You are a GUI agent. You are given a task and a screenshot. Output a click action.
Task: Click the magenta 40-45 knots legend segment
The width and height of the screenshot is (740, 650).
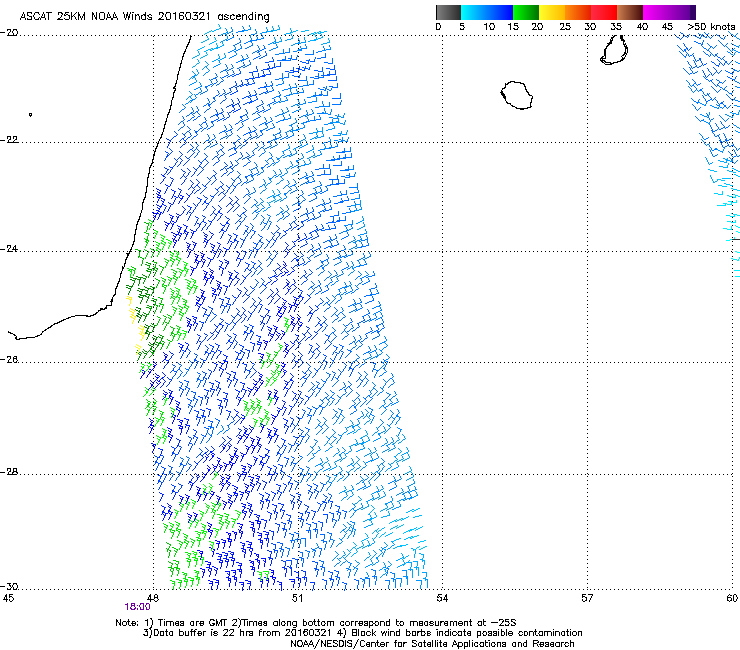(656, 12)
